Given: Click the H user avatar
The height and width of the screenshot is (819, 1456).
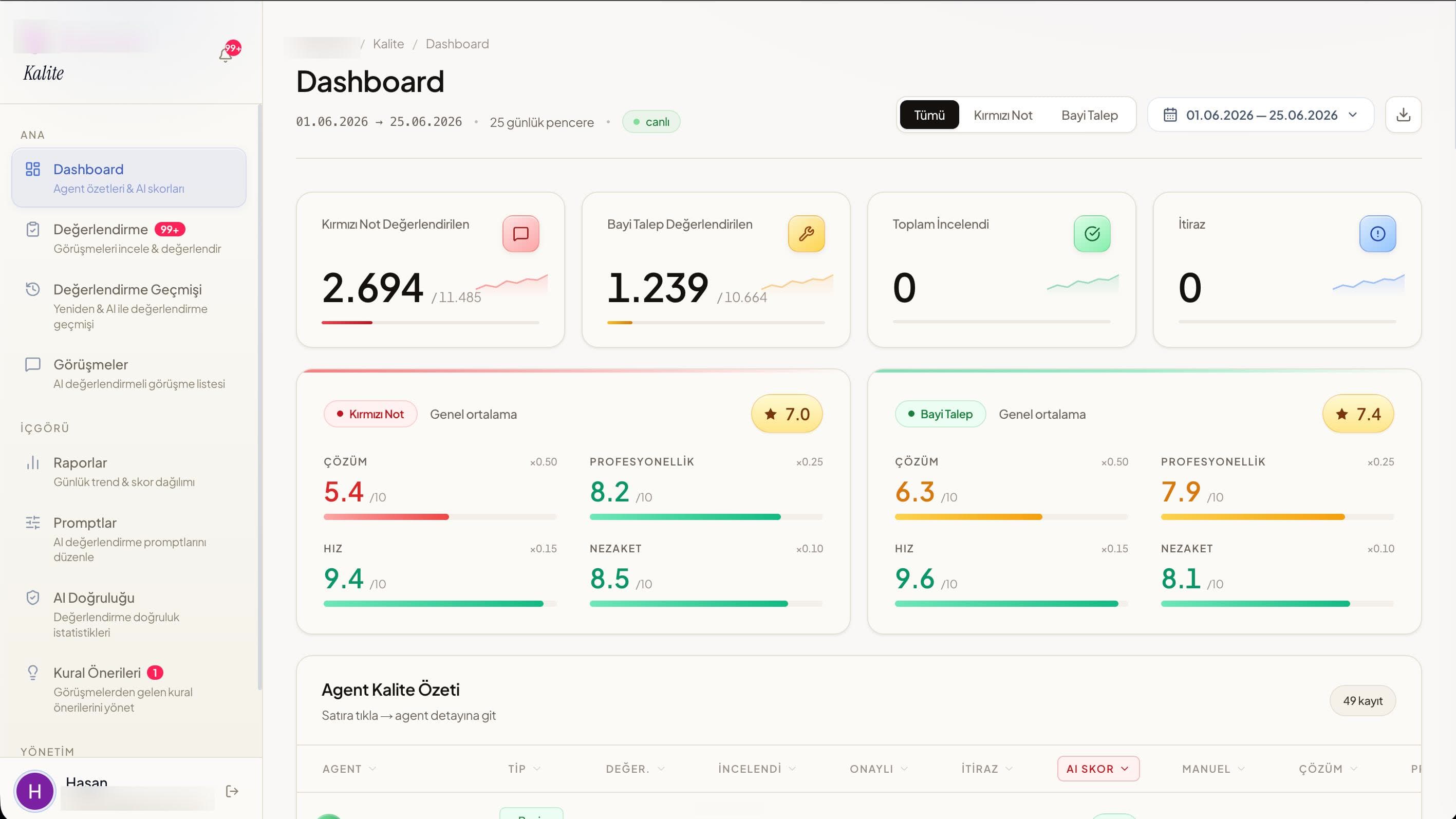Looking at the screenshot, I should click(35, 791).
